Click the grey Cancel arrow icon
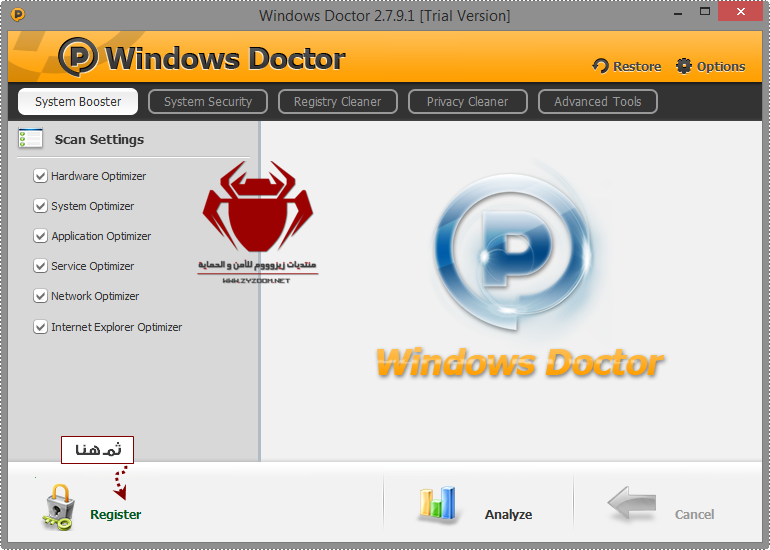This screenshot has width=770, height=550. point(632,503)
